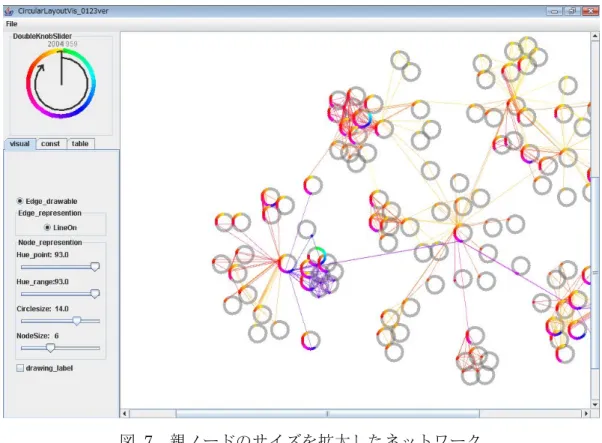
Task: Minimize the CircularLayoutVis window
Action: coord(554,11)
